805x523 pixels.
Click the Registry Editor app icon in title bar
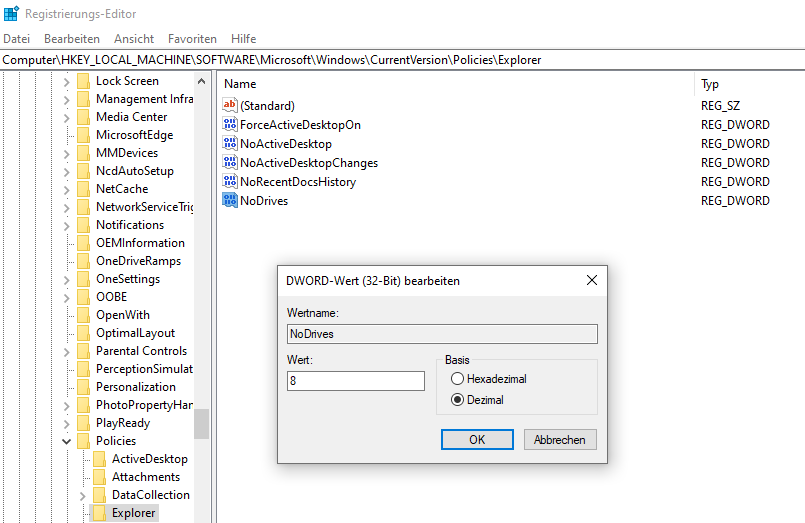pyautogui.click(x=11, y=13)
